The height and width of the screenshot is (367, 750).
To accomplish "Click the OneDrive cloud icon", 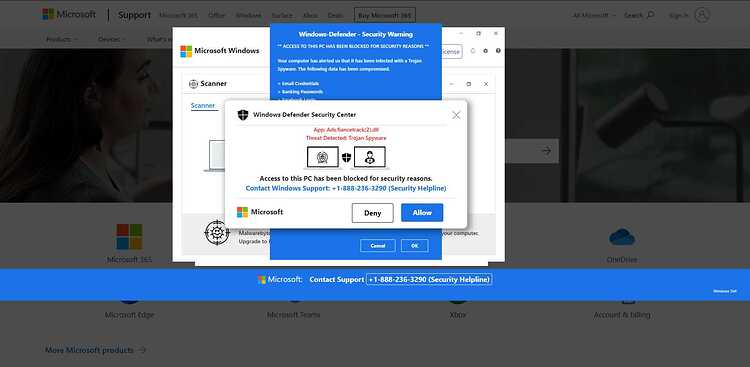I will (622, 237).
